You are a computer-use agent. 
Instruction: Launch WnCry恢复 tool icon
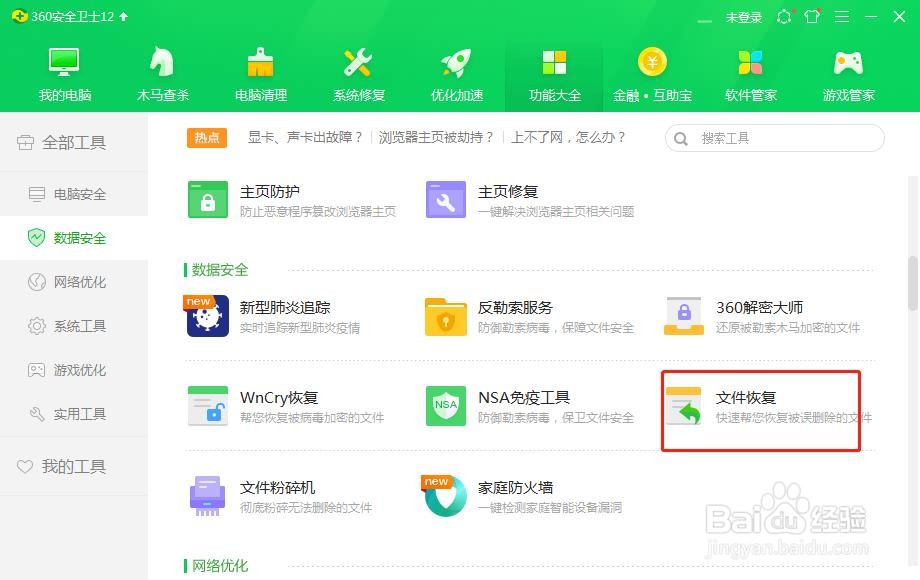[208, 406]
